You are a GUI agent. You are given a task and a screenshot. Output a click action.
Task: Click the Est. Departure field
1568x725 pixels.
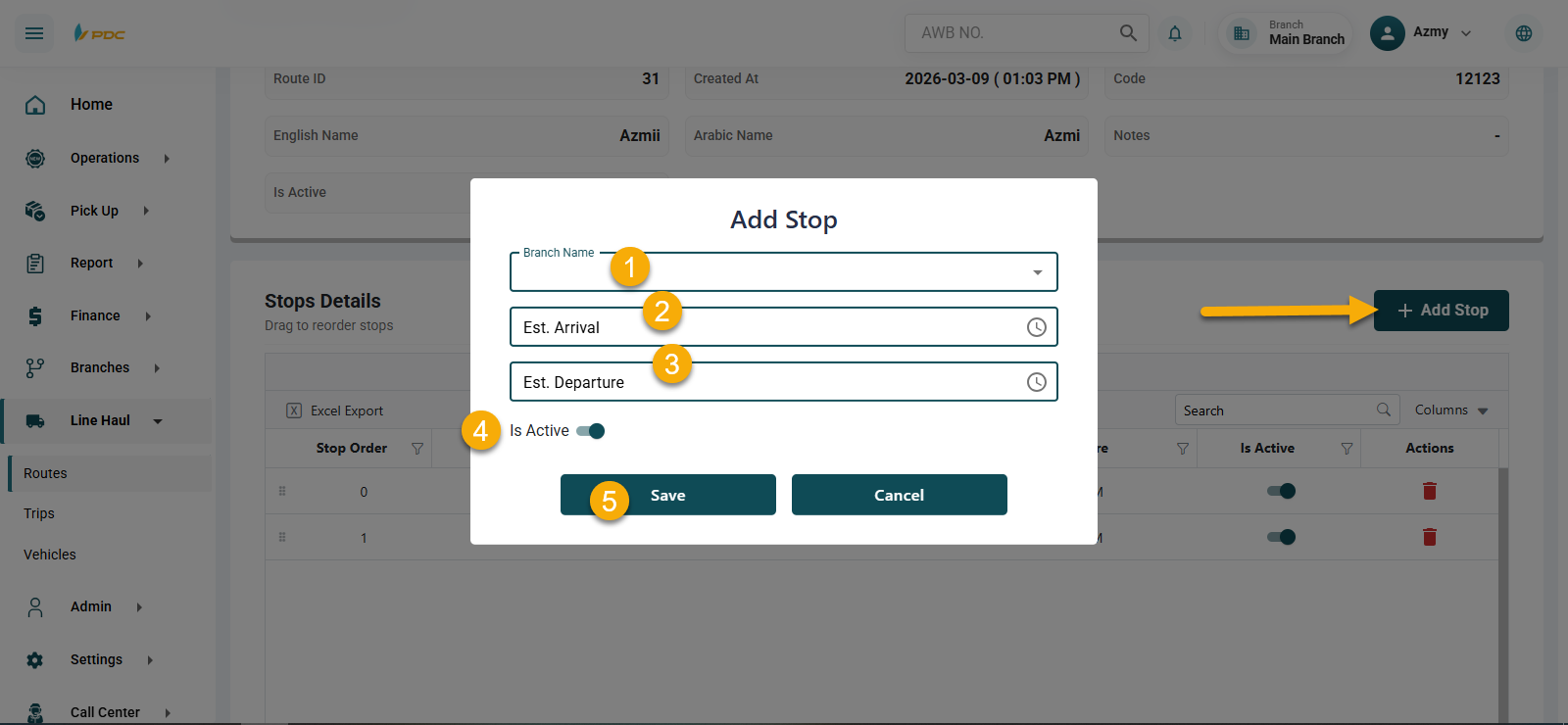pyautogui.click(x=784, y=382)
